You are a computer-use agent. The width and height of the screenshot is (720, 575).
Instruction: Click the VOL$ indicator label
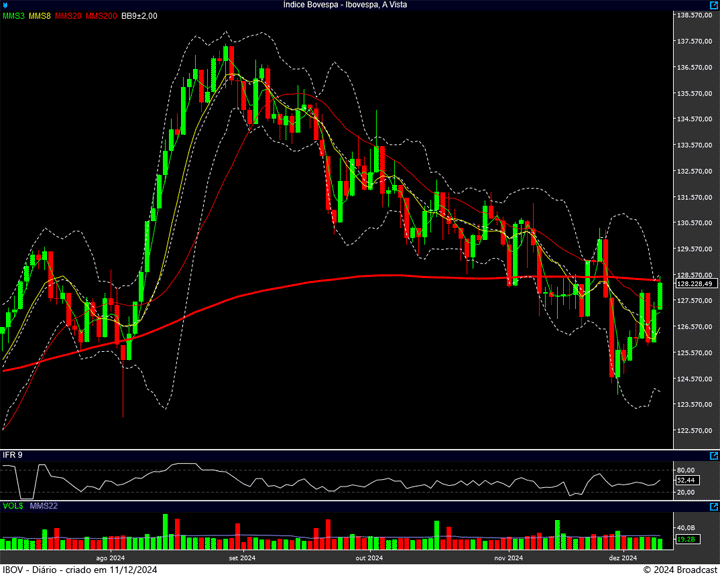pos(12,507)
